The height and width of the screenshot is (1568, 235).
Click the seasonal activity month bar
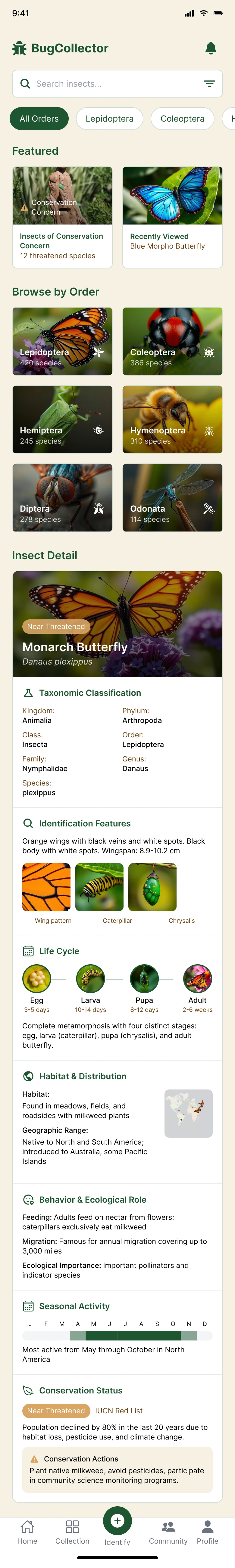coord(117,1335)
